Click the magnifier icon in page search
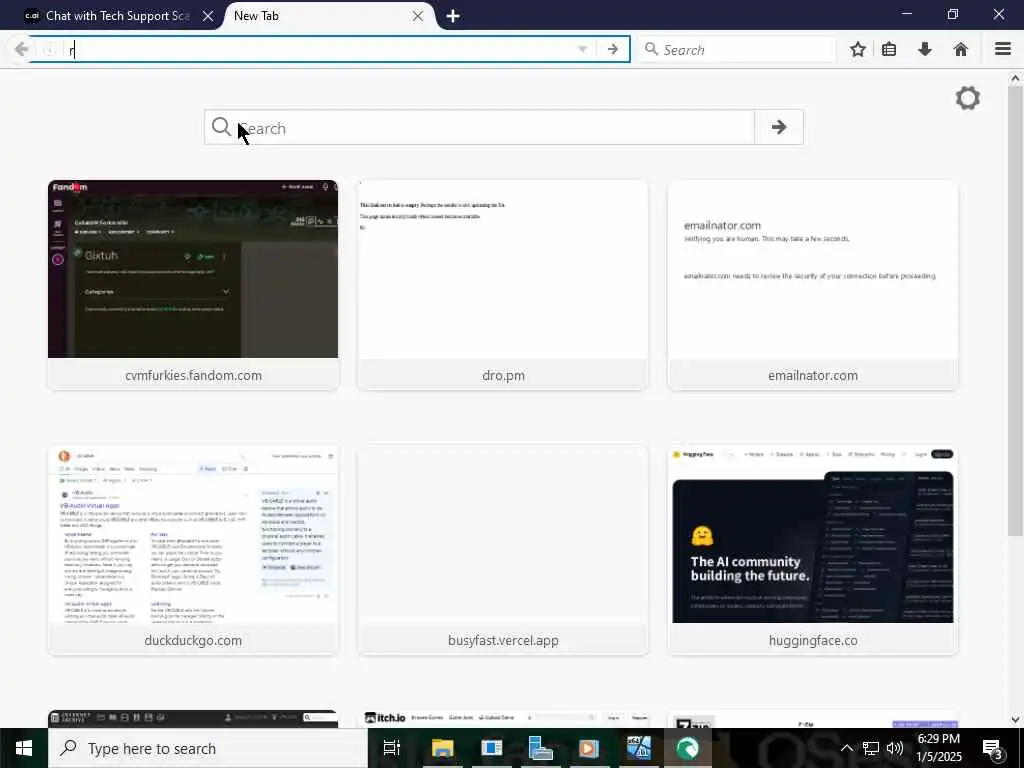 [221, 127]
